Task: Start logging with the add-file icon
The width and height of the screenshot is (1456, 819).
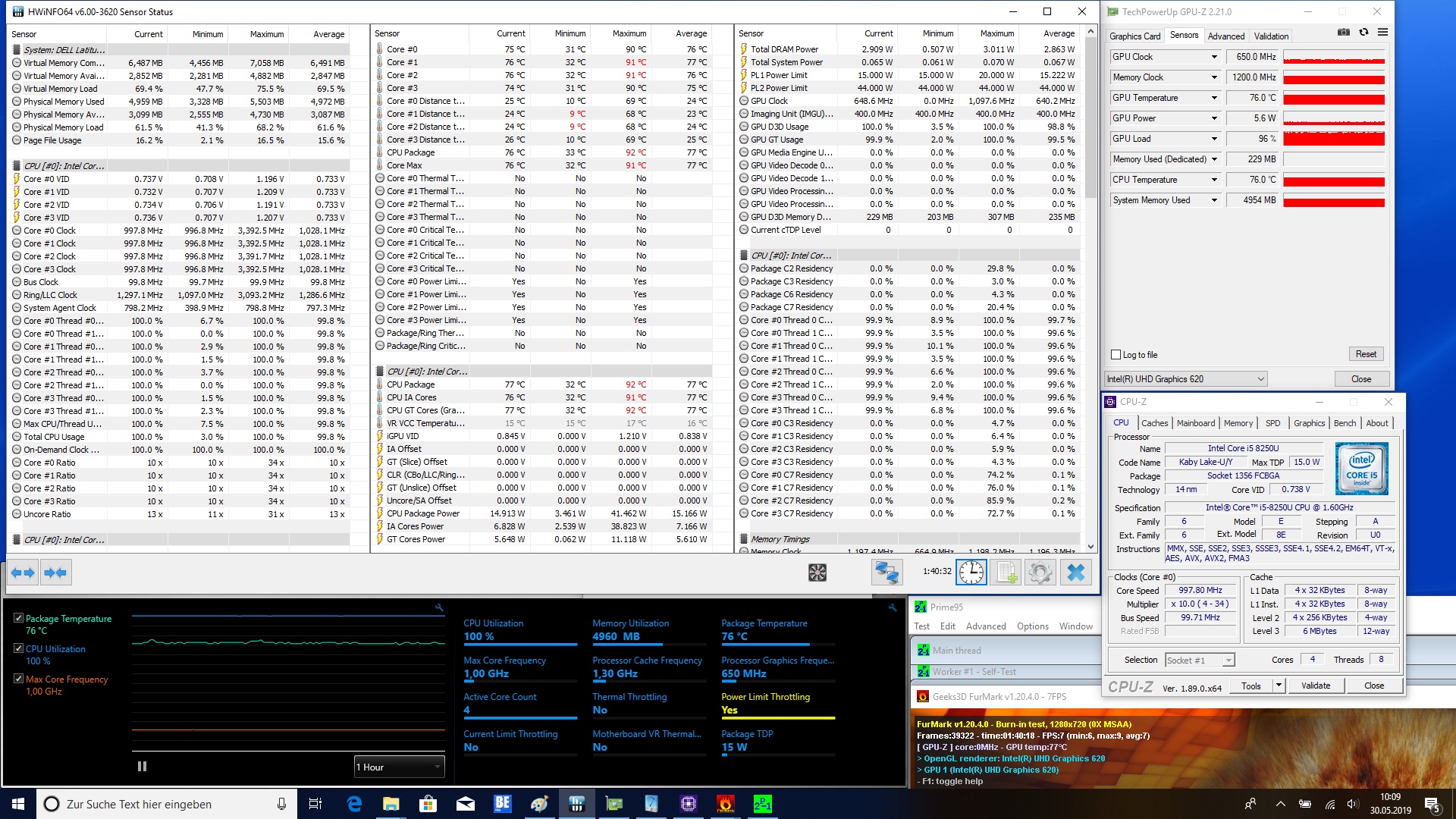Action: point(1006,573)
